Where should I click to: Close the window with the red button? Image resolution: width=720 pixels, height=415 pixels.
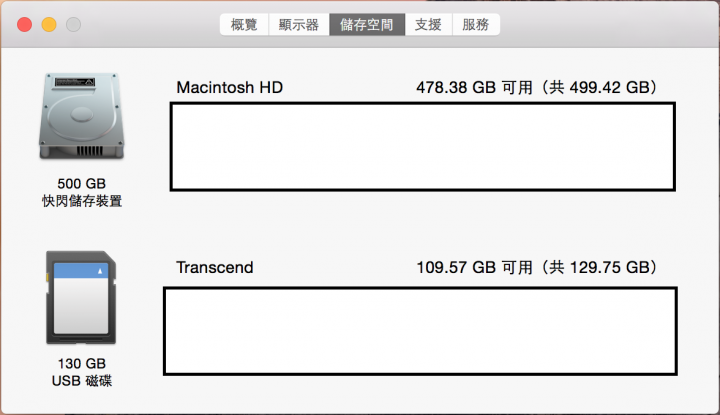25,24
